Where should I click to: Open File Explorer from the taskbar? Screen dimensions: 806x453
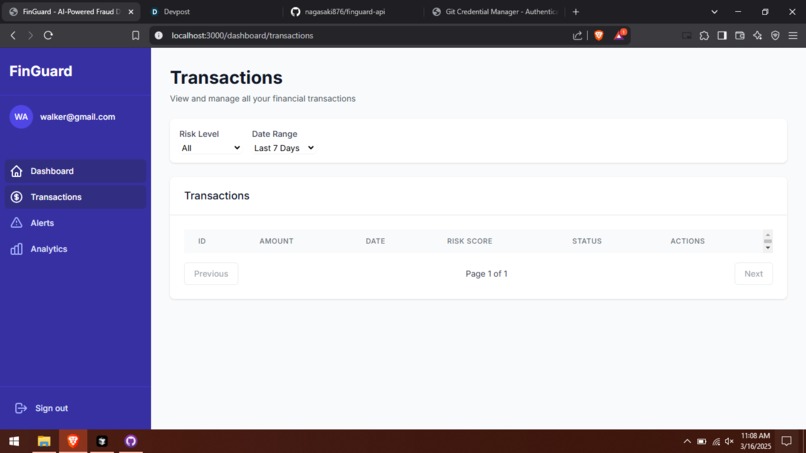44,441
